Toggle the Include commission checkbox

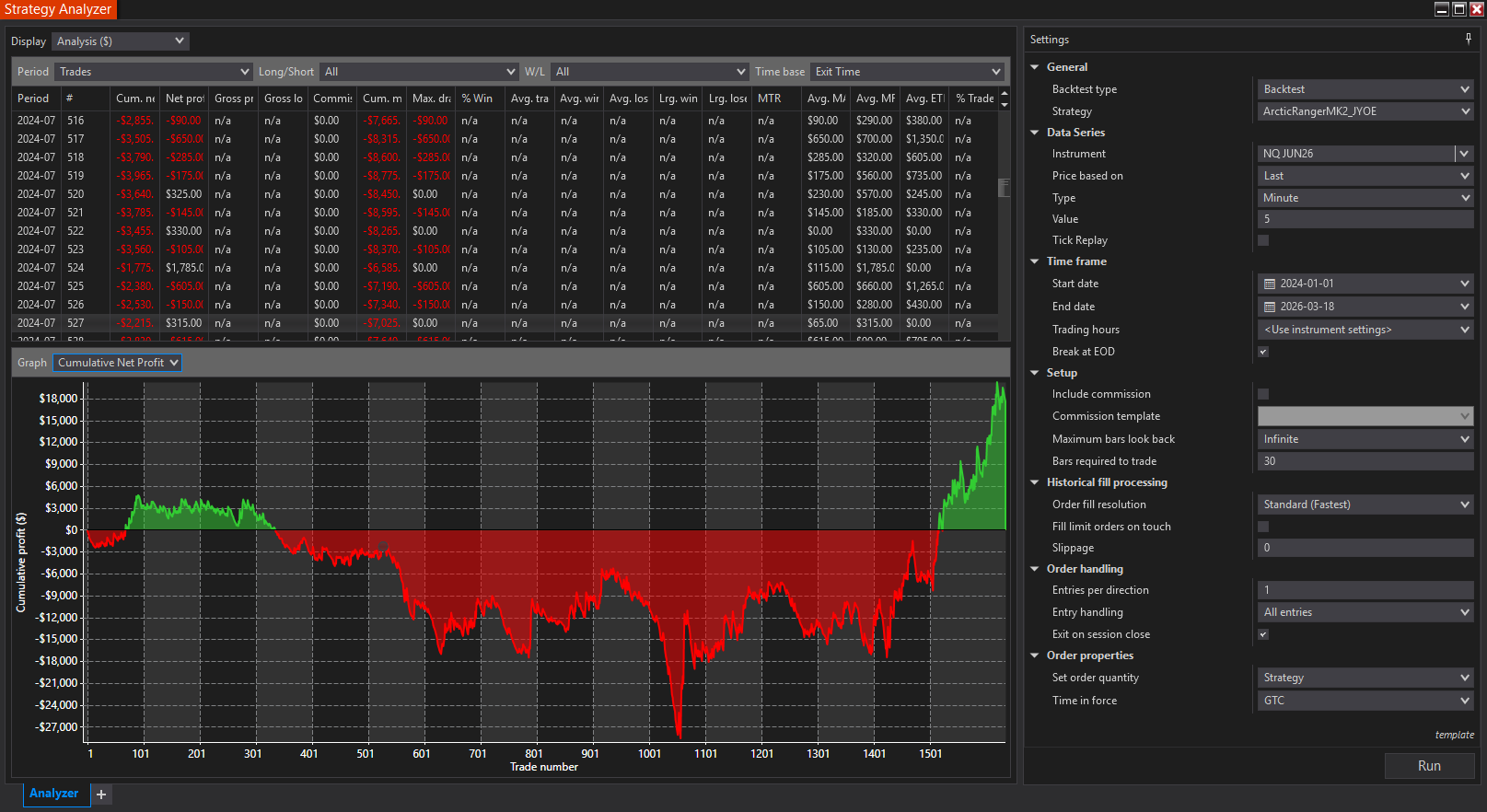coord(1263,394)
